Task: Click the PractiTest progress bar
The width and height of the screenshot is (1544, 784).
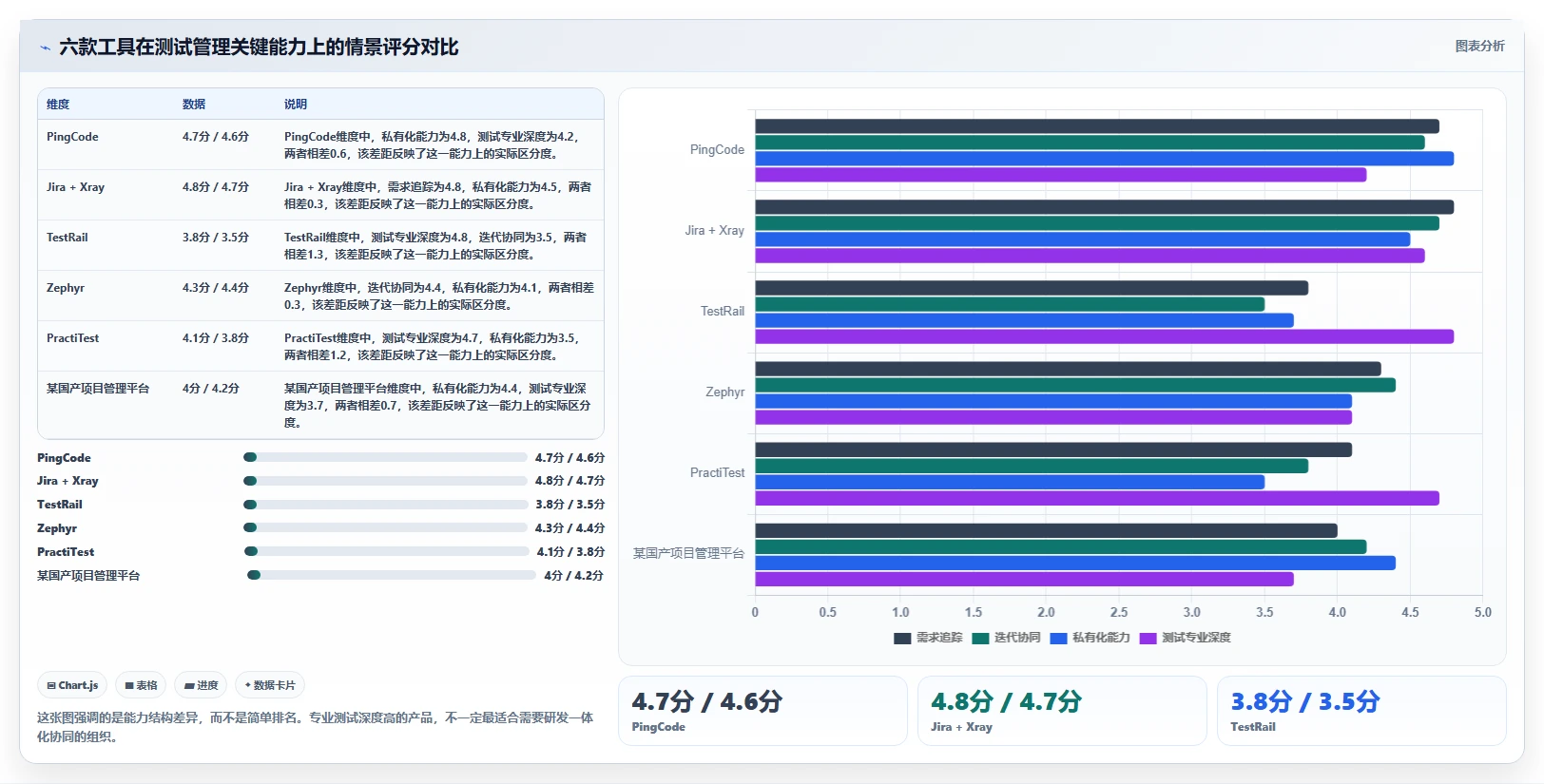Action: tap(386, 551)
